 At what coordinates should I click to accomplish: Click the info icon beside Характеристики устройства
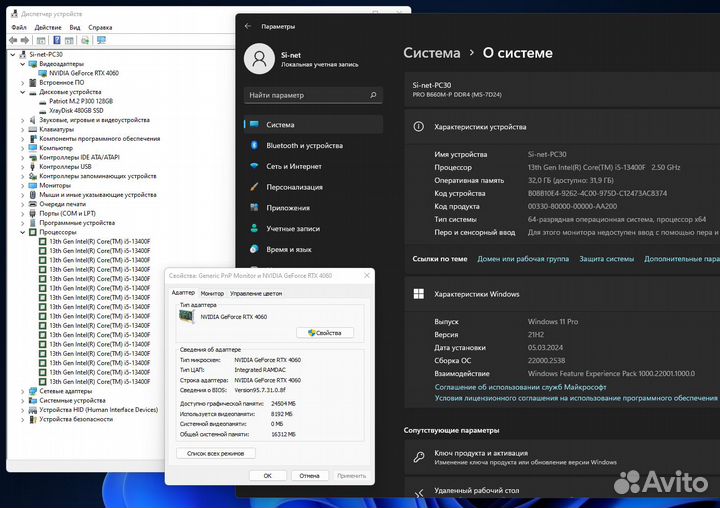[418, 127]
